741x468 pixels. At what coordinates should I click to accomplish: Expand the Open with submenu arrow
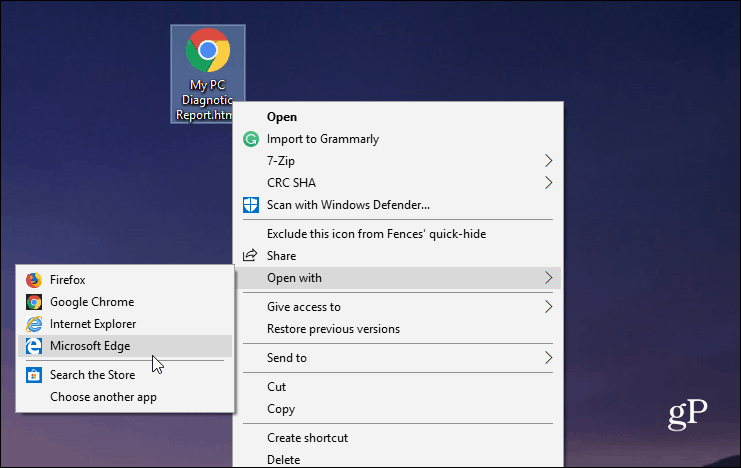pos(548,277)
